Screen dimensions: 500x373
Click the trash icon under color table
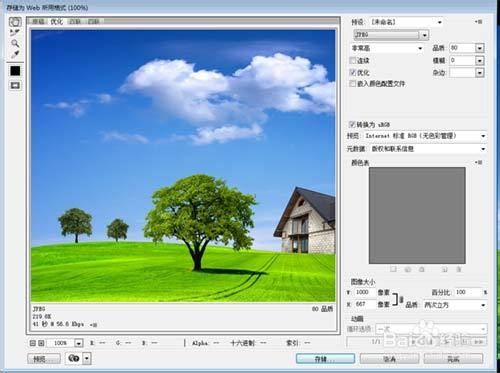pos(459,269)
